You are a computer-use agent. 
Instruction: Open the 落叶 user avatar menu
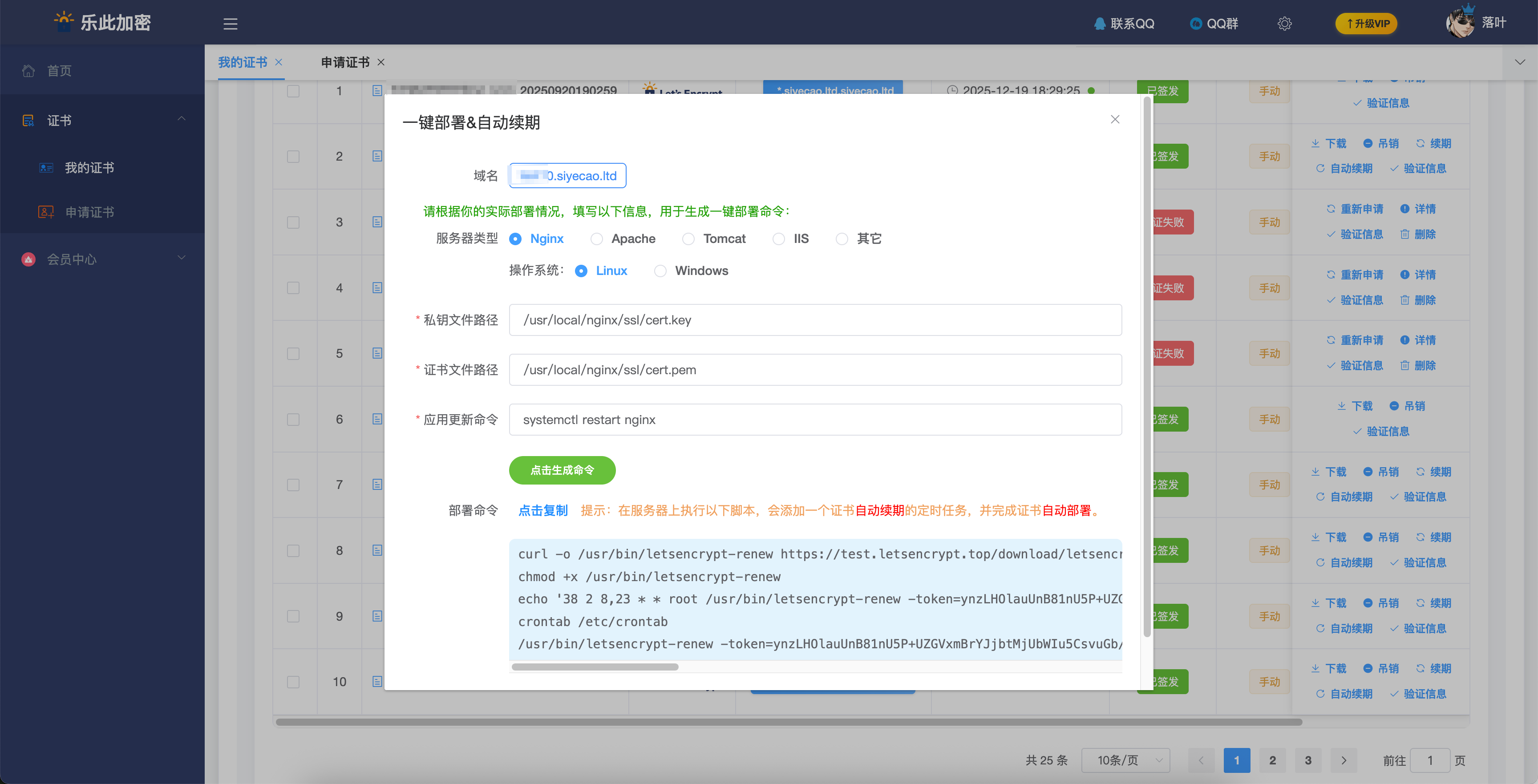click(x=1477, y=23)
